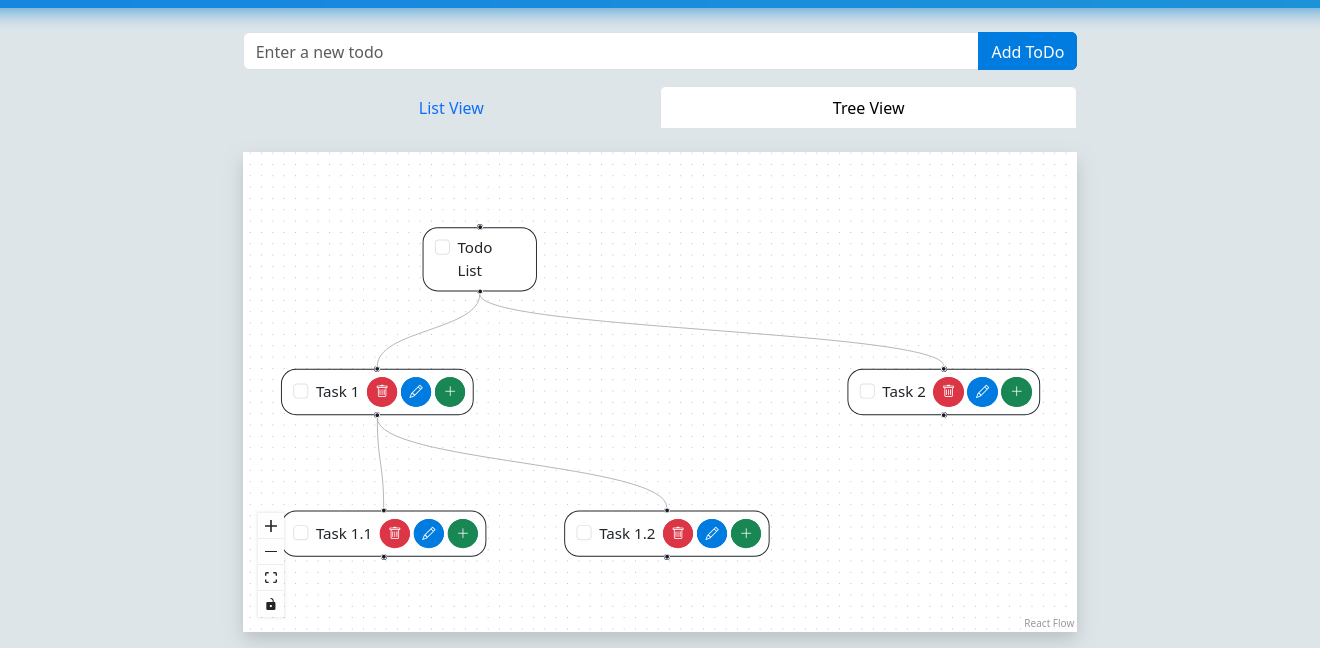Viewport: 1320px width, 648px height.
Task: Edit Task 1.2 via the pencil icon
Action: click(x=712, y=534)
